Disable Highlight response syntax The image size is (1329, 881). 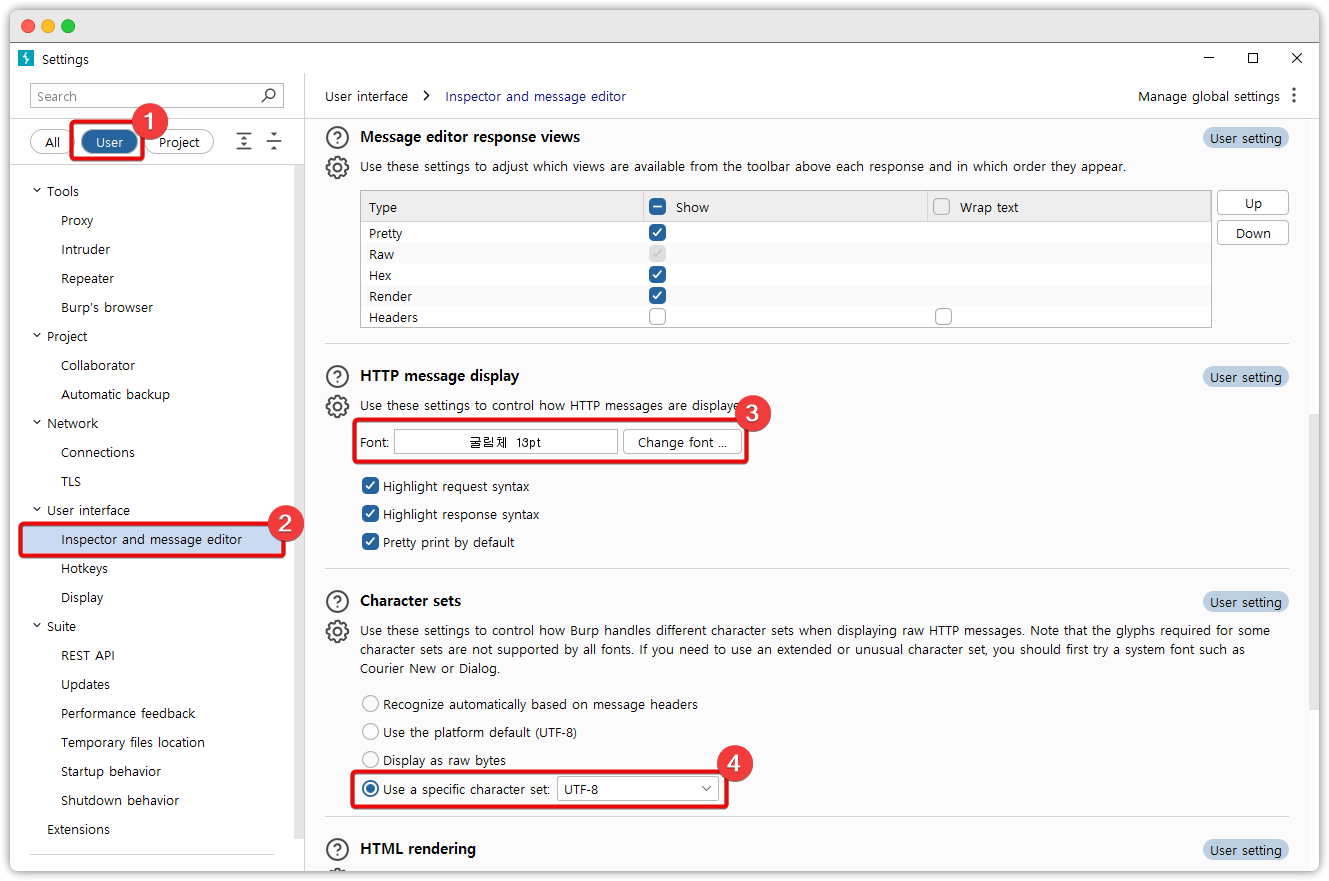coord(371,514)
